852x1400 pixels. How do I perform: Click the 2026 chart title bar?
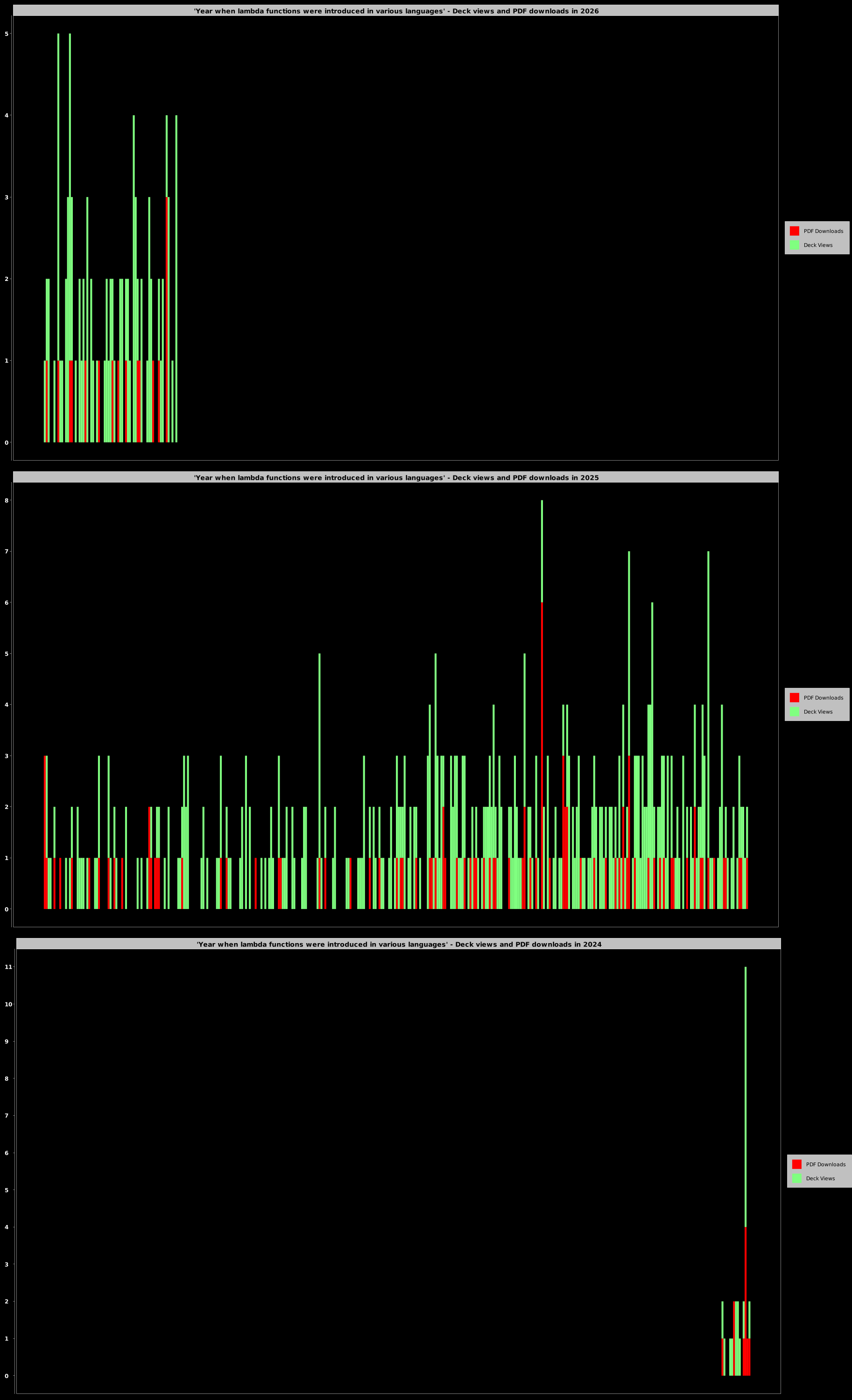[x=395, y=11]
